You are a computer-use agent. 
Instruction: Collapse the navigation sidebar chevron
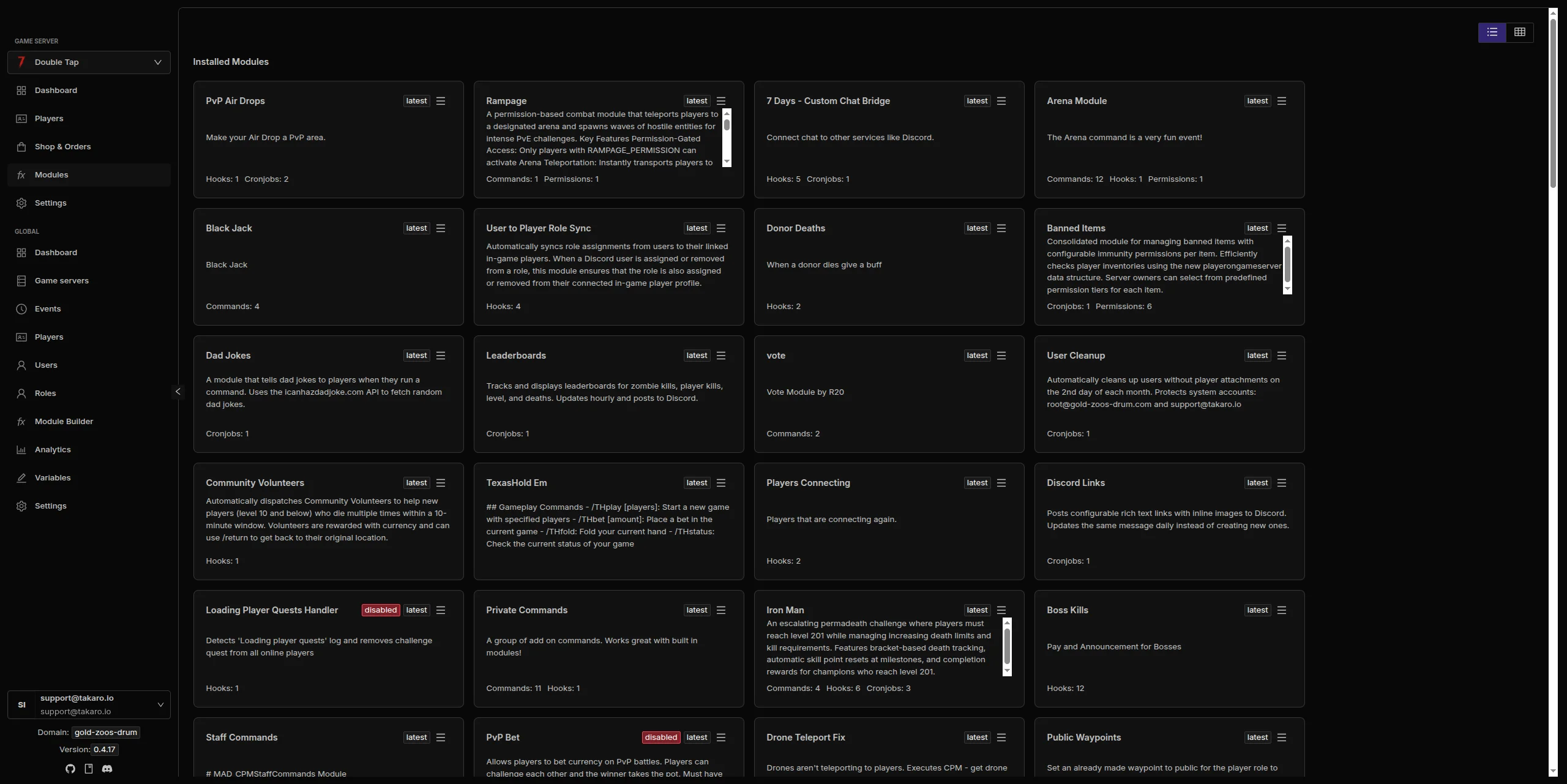point(177,392)
